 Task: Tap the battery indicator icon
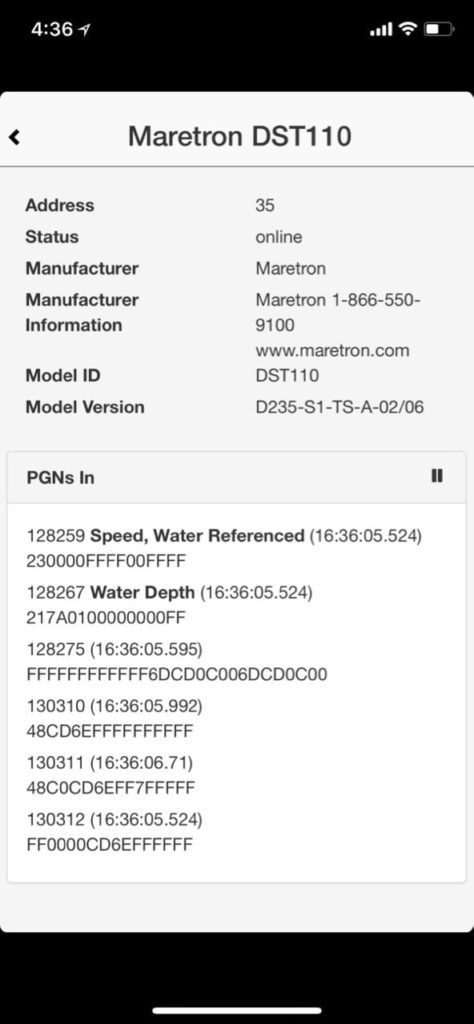point(438,29)
